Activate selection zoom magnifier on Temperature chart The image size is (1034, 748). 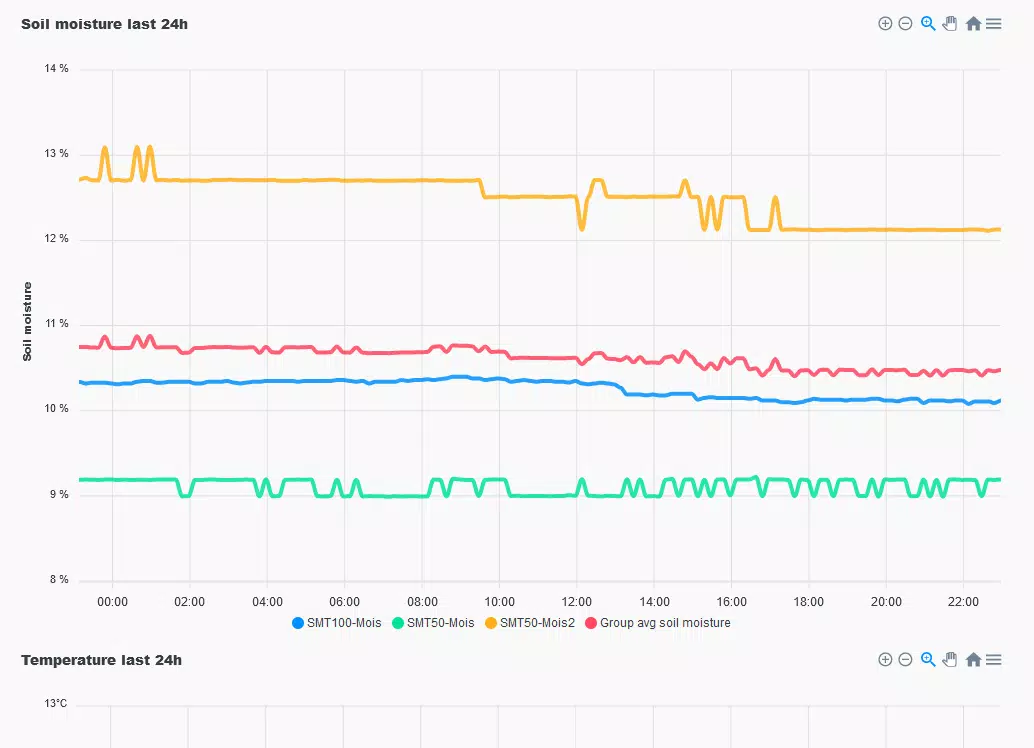(928, 660)
